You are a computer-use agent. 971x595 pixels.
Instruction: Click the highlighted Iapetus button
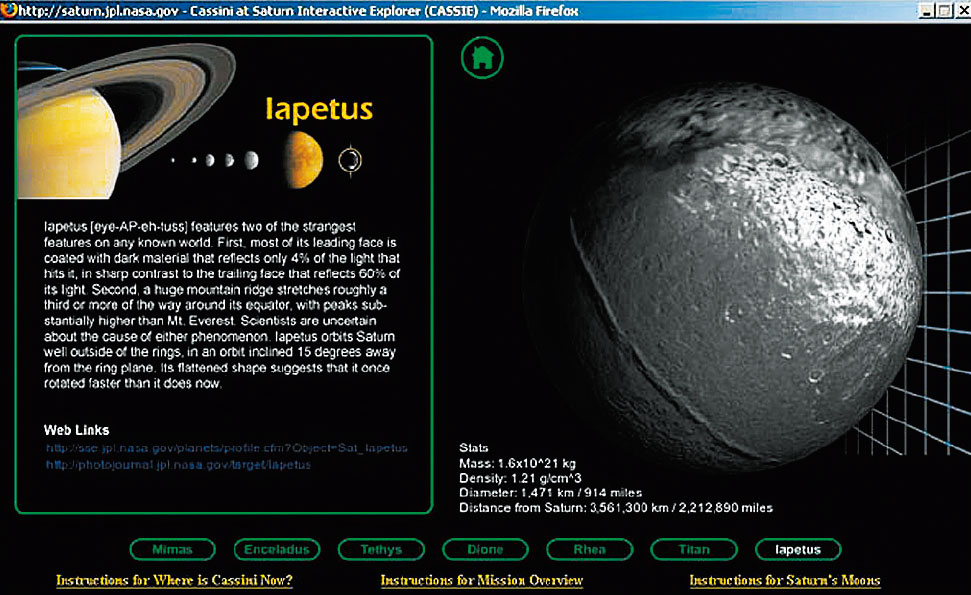798,550
